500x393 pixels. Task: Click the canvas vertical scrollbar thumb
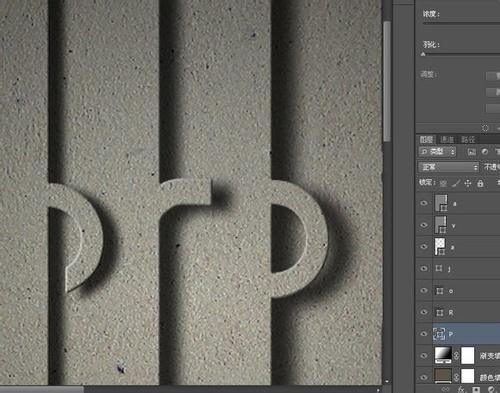pyautogui.click(x=387, y=81)
